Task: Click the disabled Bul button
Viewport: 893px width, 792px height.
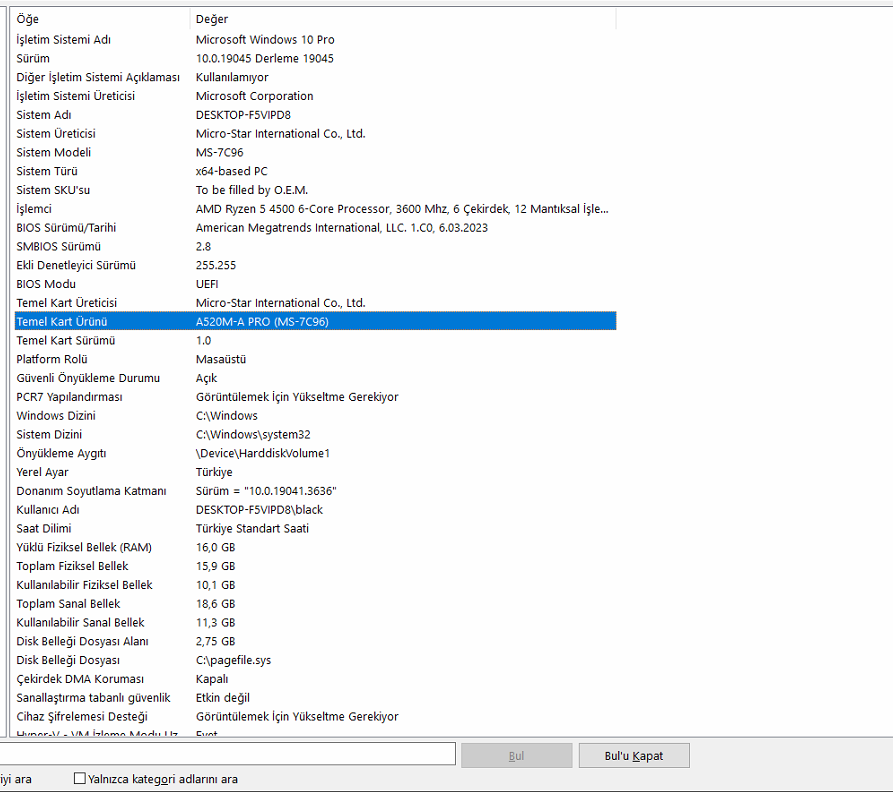Action: [x=517, y=756]
